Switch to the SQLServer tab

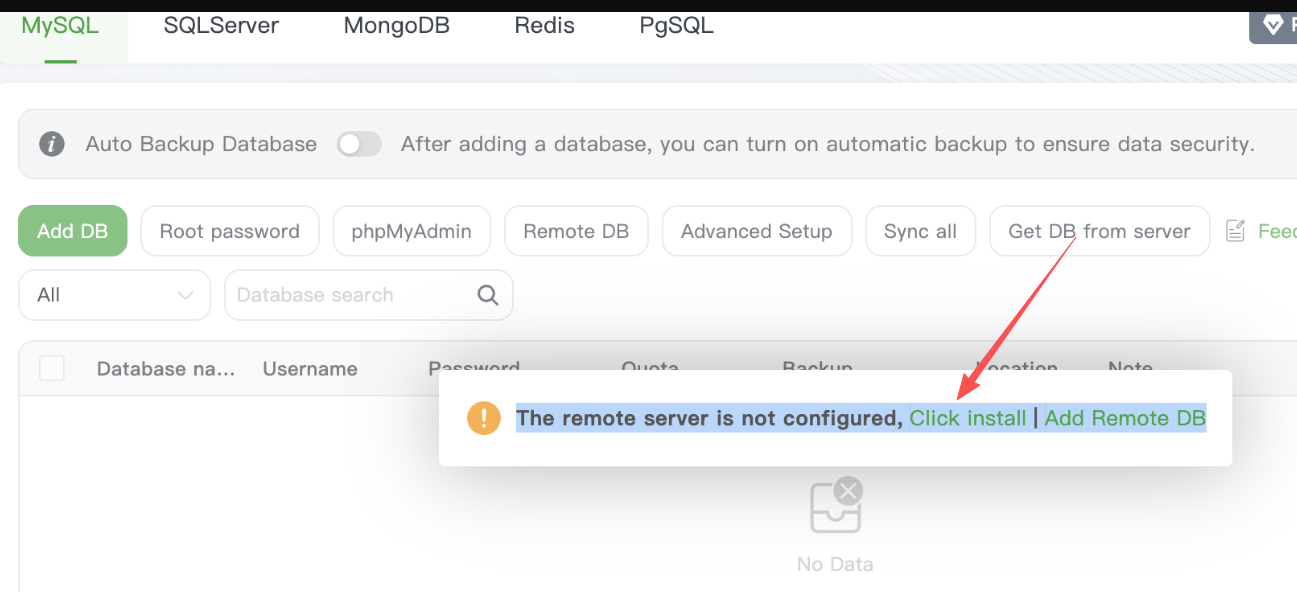tap(221, 26)
